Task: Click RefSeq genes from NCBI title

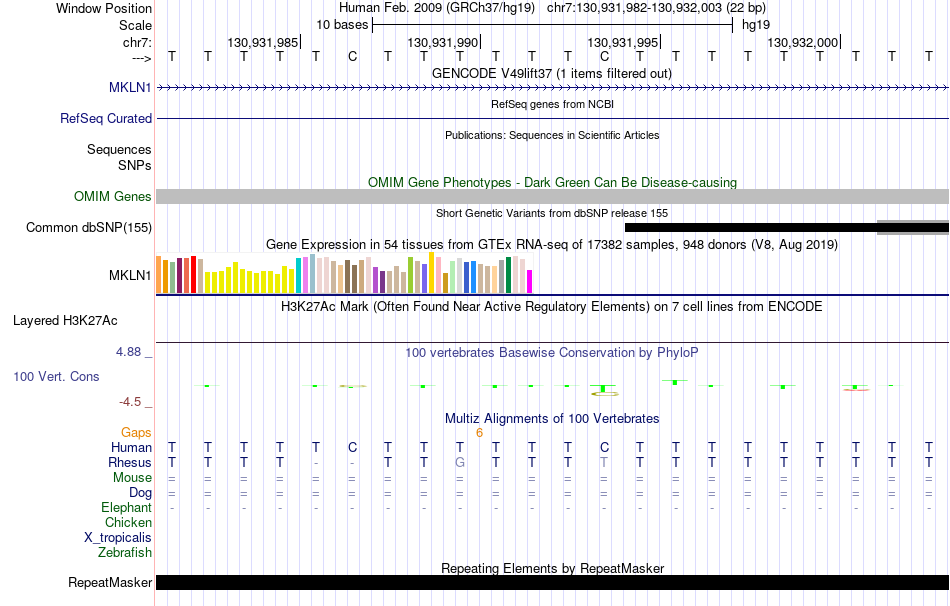Action: pos(552,104)
